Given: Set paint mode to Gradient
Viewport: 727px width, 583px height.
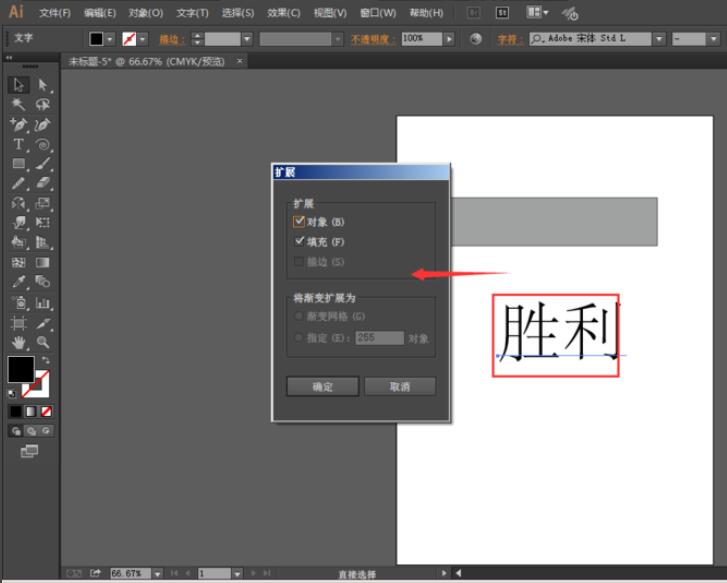Looking at the screenshot, I should [x=31, y=411].
